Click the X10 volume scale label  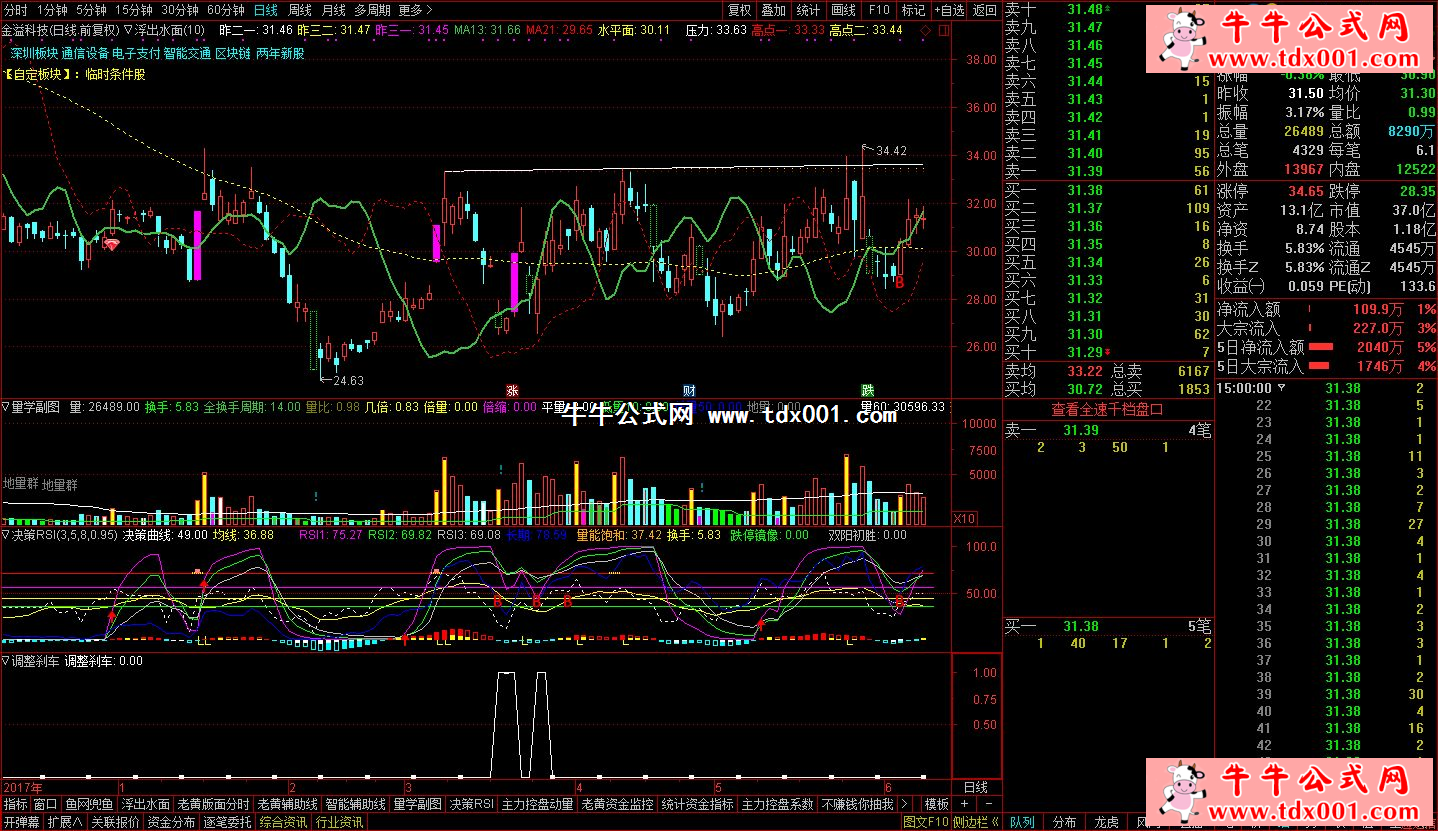coord(965,518)
